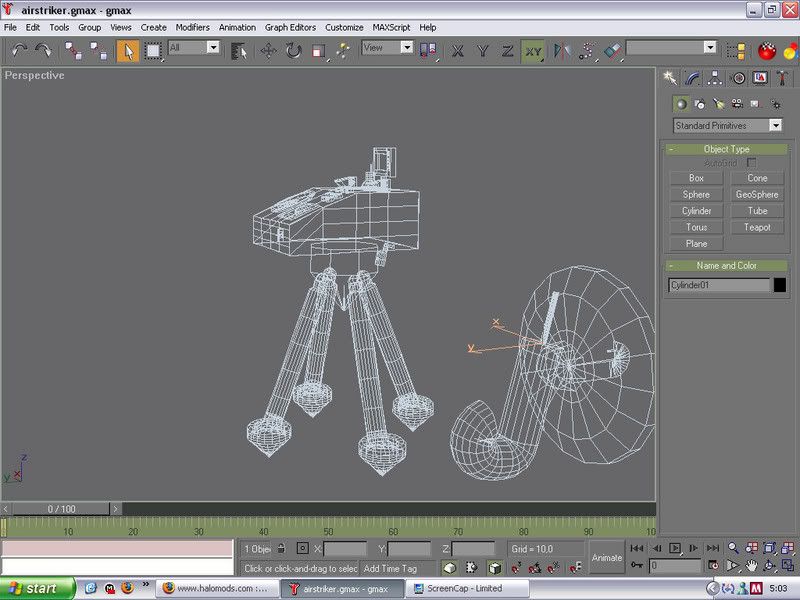800x600 pixels.
Task: Activate the Pan hand viewport tool
Action: [751, 565]
